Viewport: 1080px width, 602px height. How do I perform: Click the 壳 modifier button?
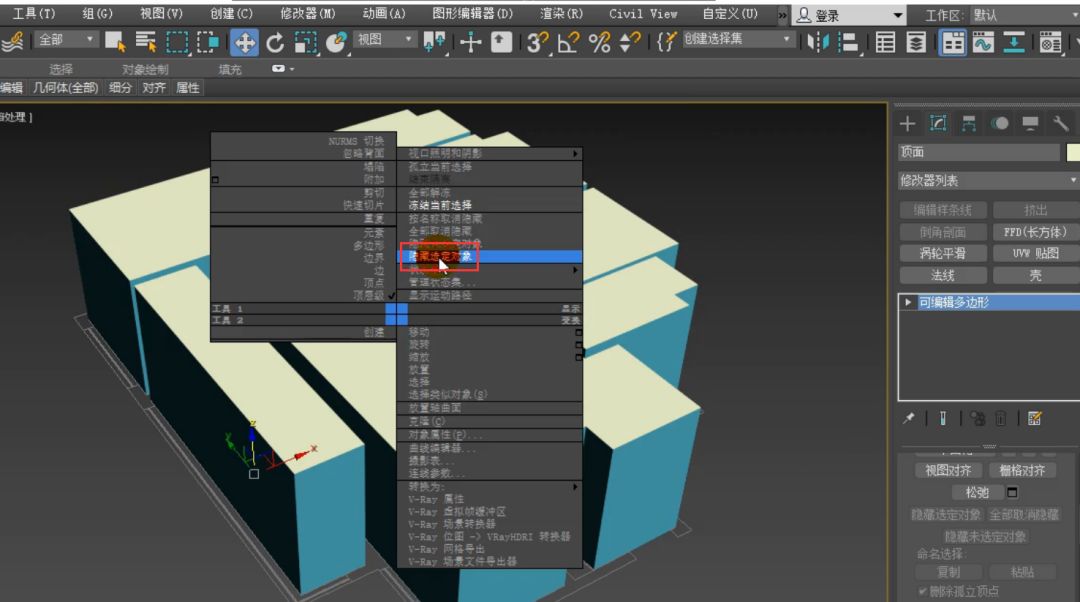click(1035, 276)
